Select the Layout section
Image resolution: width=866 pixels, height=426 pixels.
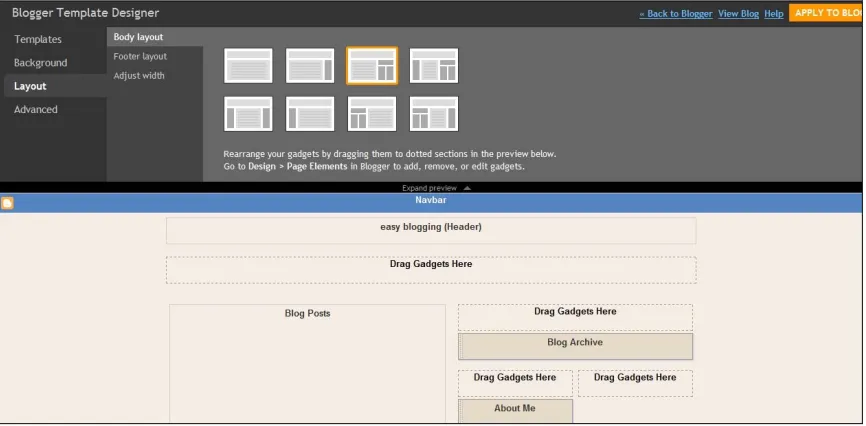[55, 86]
